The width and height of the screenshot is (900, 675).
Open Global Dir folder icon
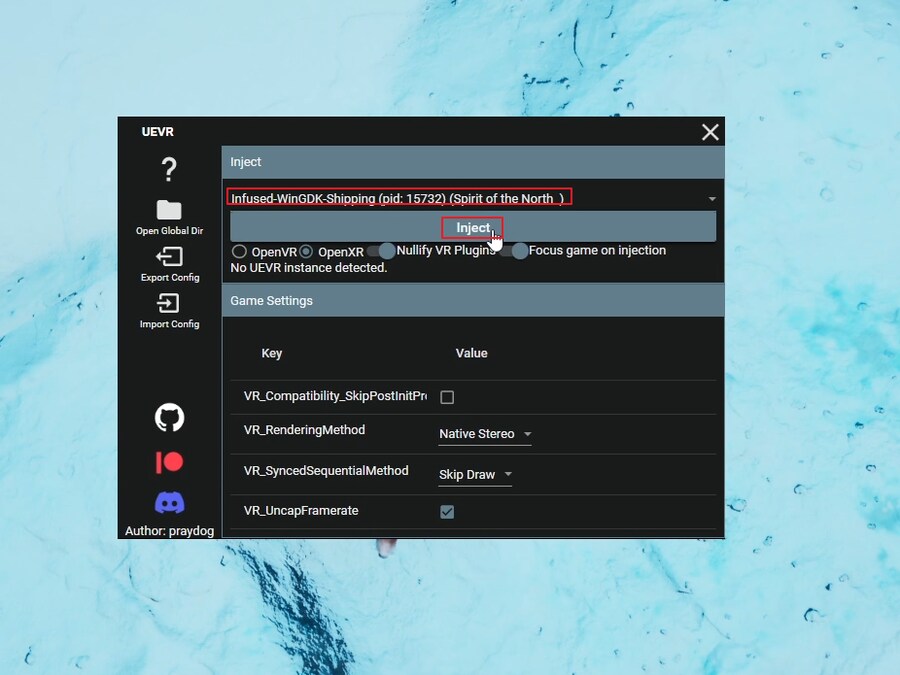[x=169, y=210]
